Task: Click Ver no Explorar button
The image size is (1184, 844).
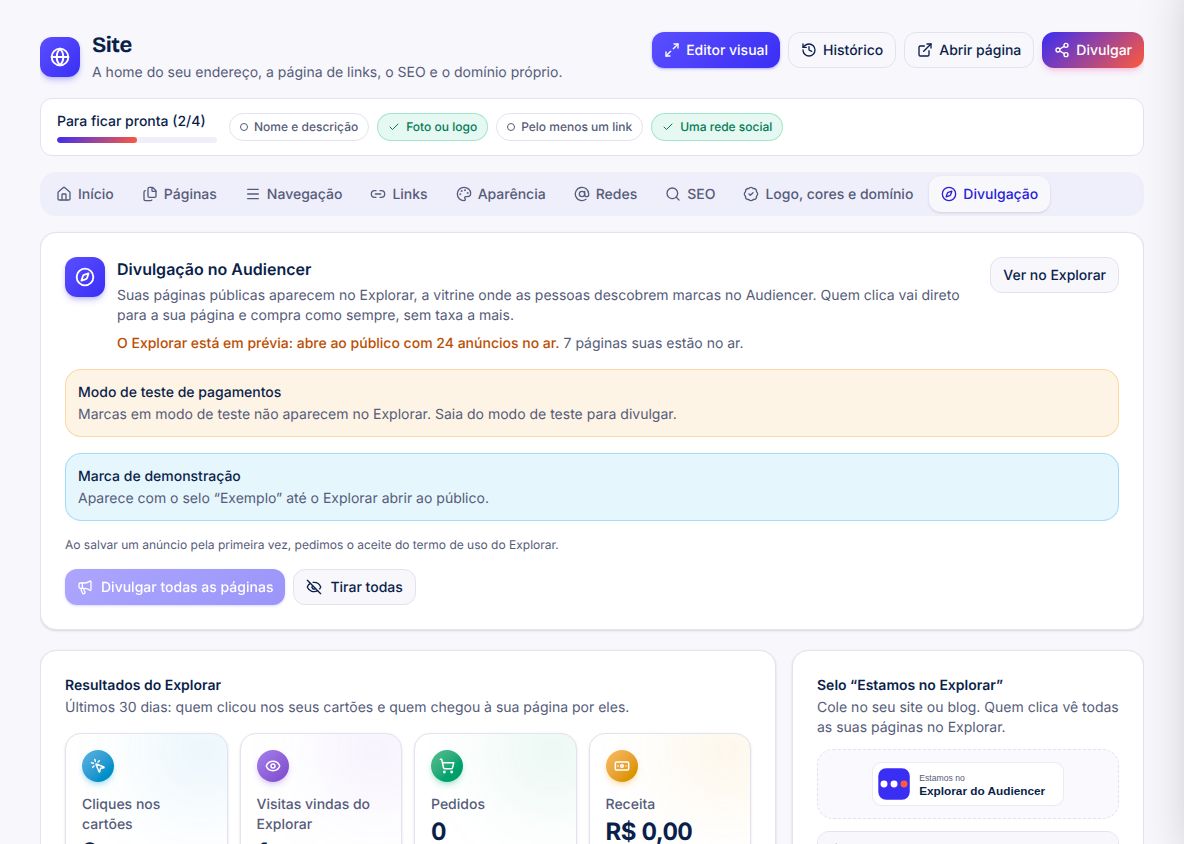Action: click(x=1054, y=276)
